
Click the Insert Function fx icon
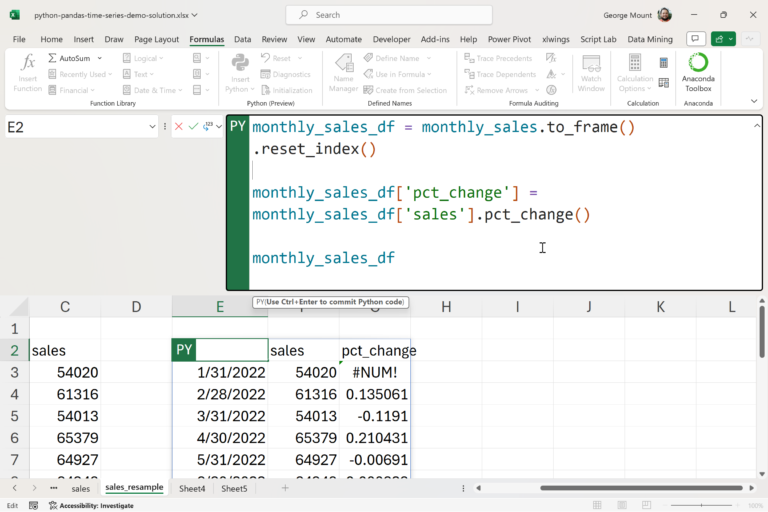(x=28, y=63)
